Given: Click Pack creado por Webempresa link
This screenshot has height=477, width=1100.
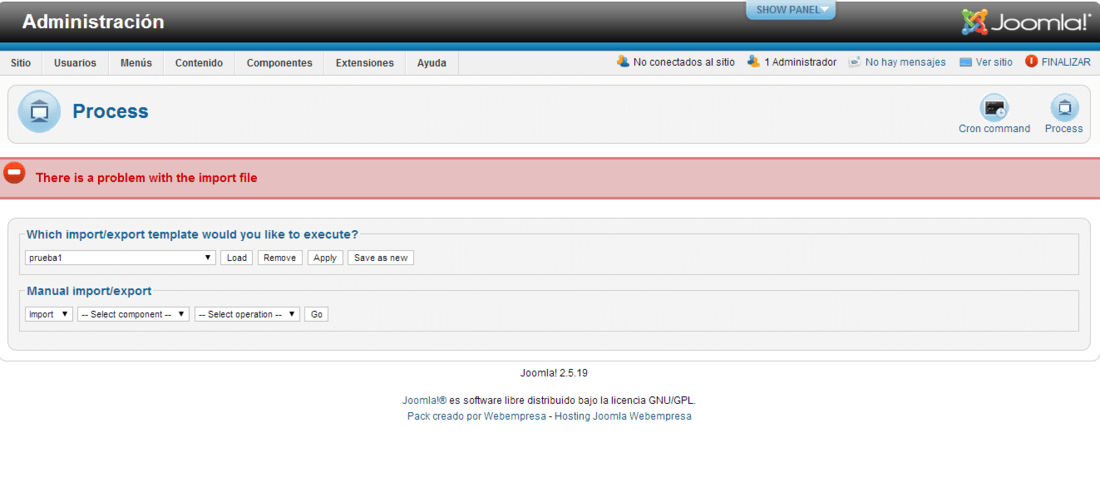Looking at the screenshot, I should point(476,416).
